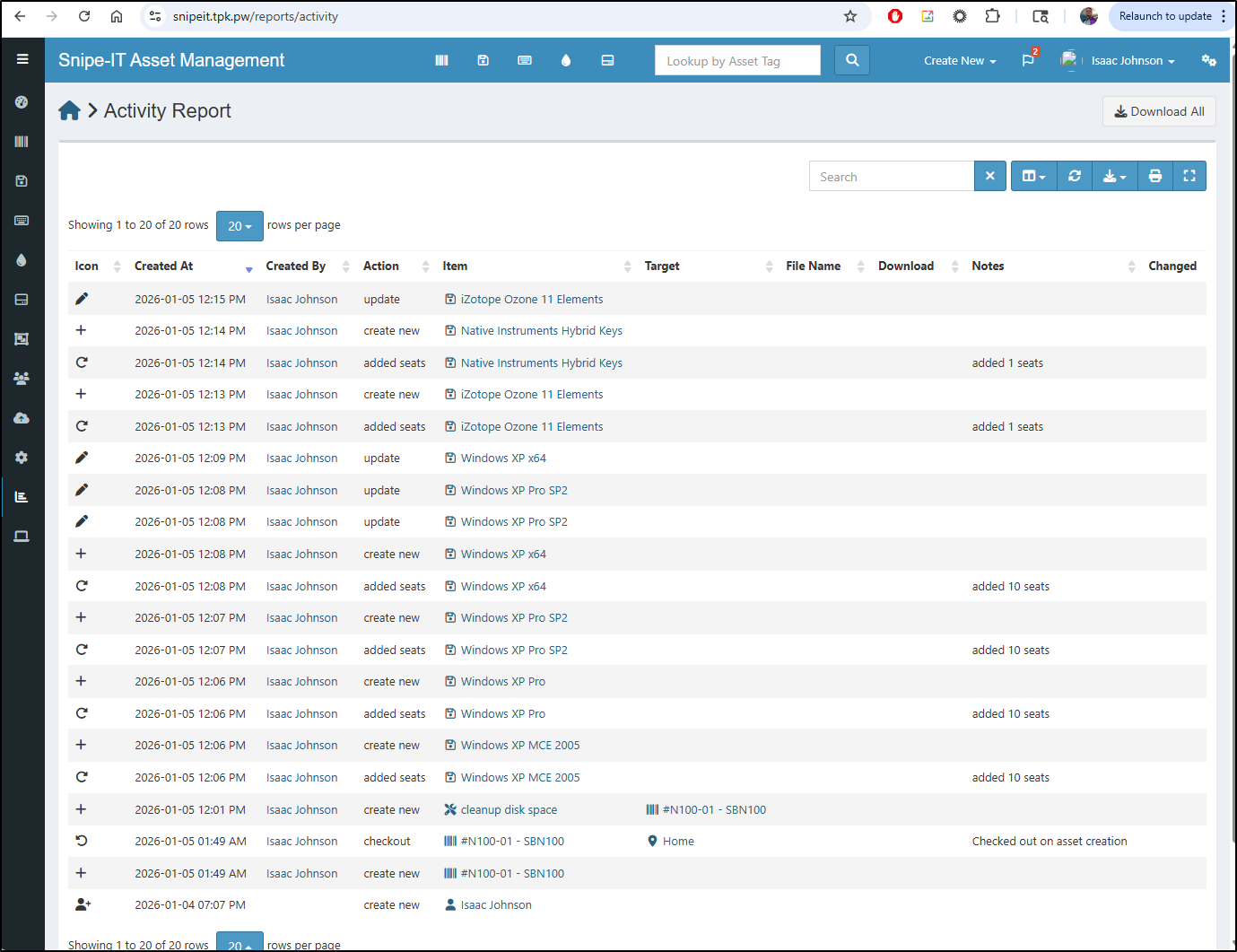Open the Create New menu
The height and width of the screenshot is (952, 1237).
960,61
